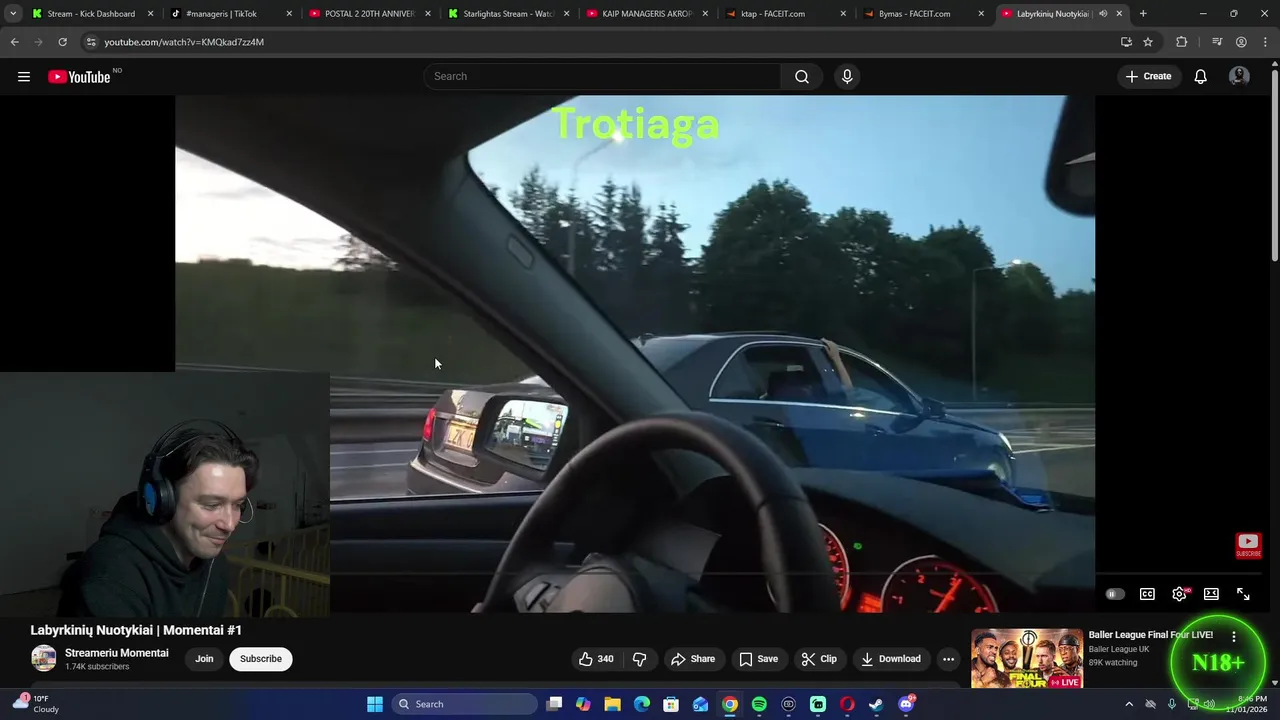
Task: Save the video to a playlist
Action: click(x=758, y=659)
